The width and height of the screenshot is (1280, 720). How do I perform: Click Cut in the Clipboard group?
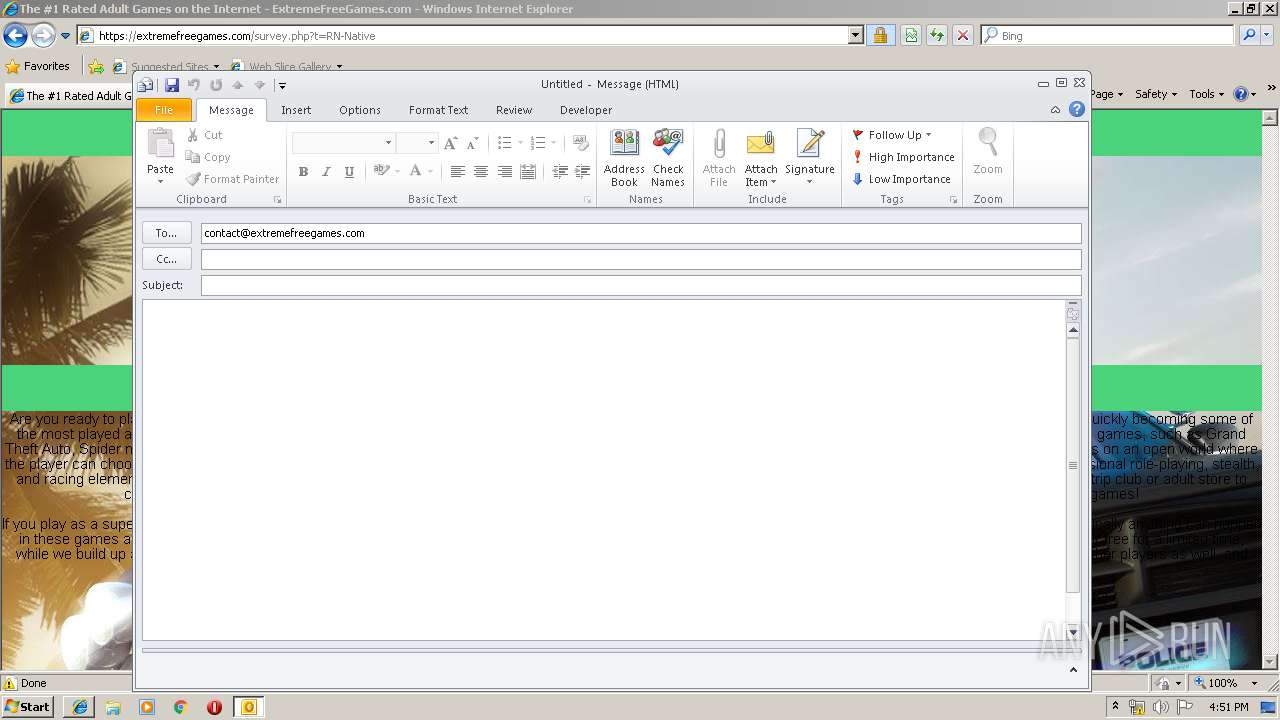tap(204, 135)
